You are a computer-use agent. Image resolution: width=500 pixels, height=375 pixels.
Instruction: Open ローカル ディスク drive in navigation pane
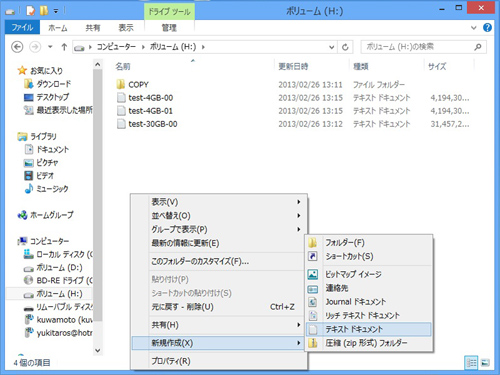tap(64, 254)
